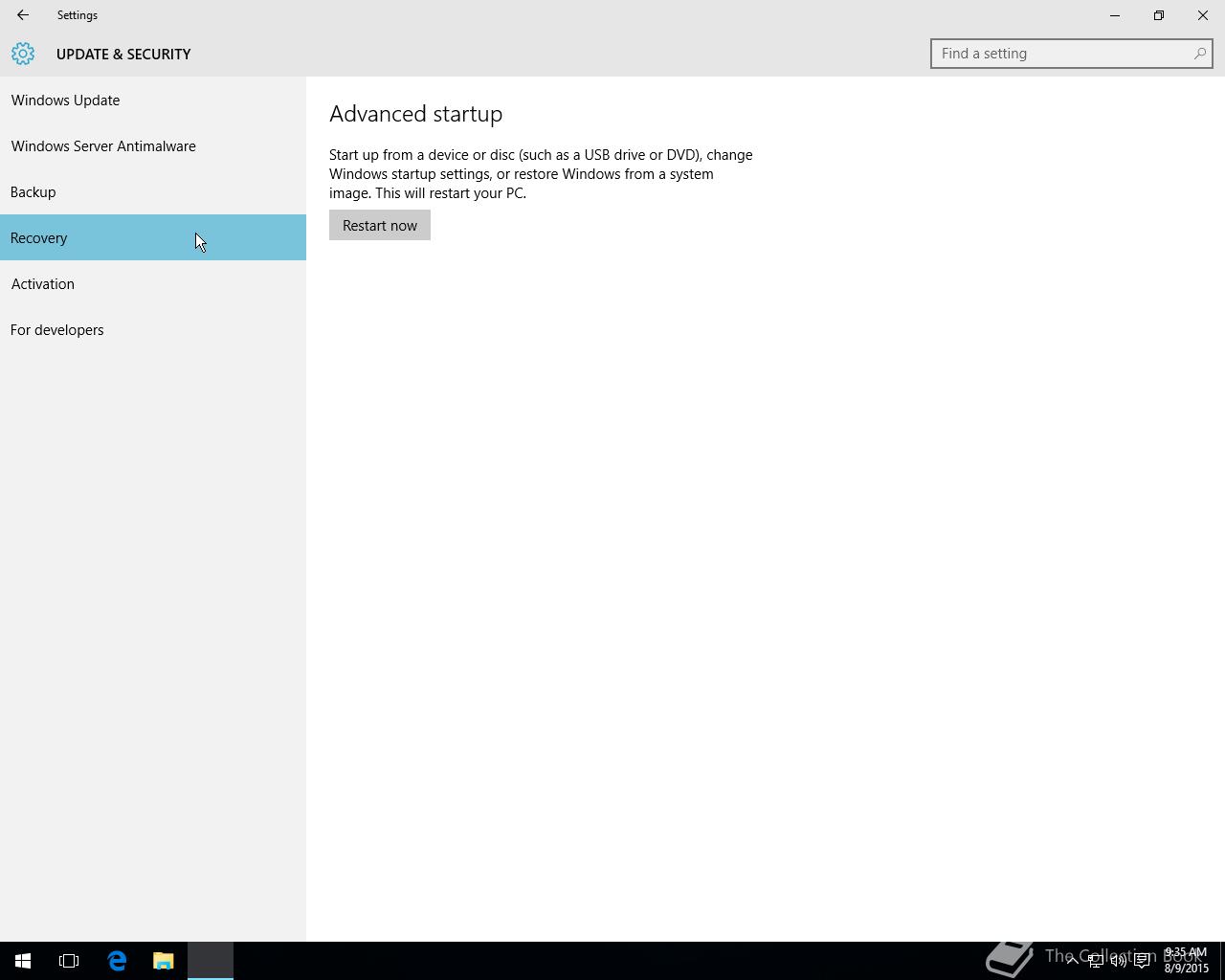The image size is (1225, 980).
Task: Click the search magnifier in Find a setting
Action: click(x=1199, y=54)
